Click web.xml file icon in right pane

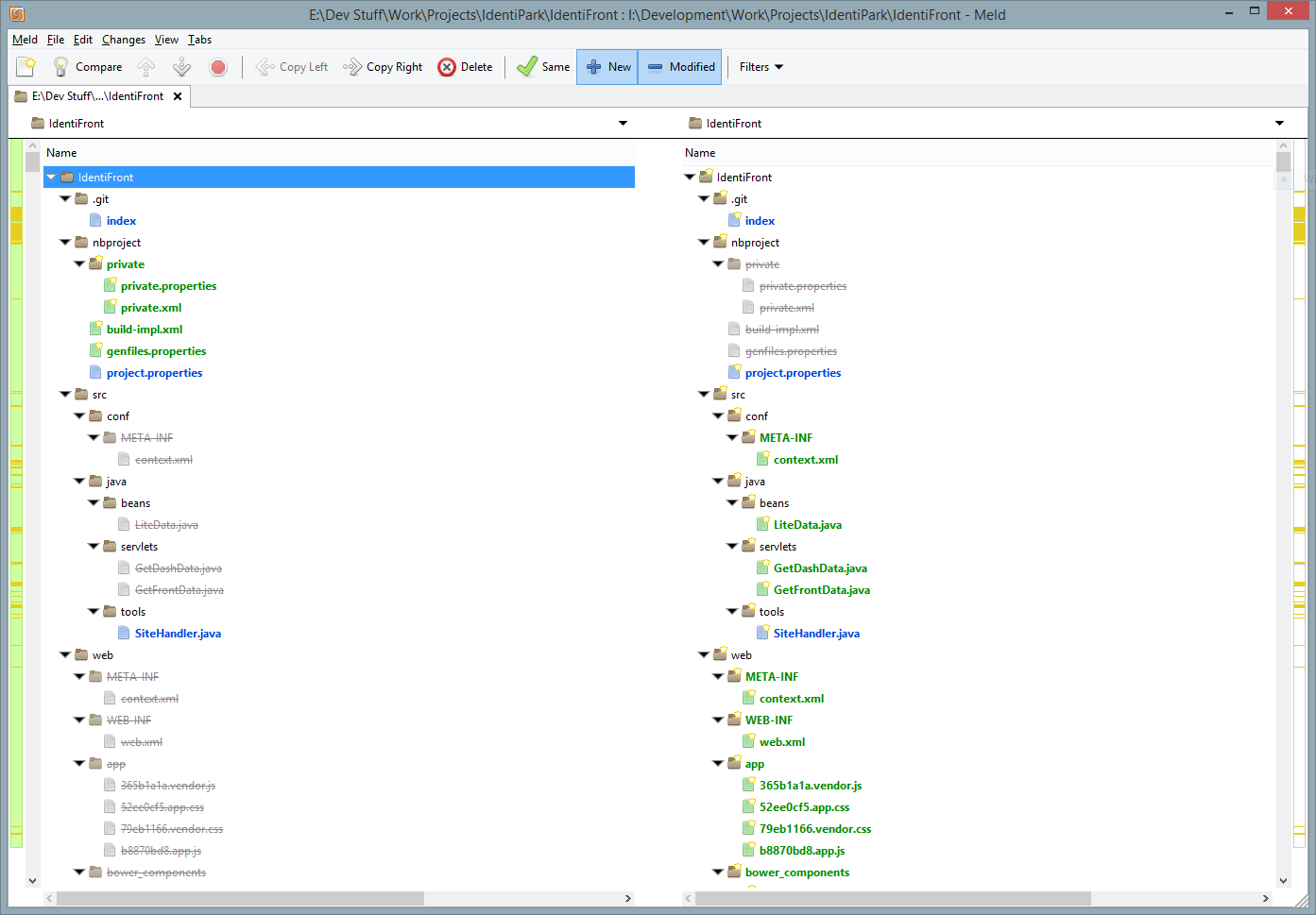748,742
